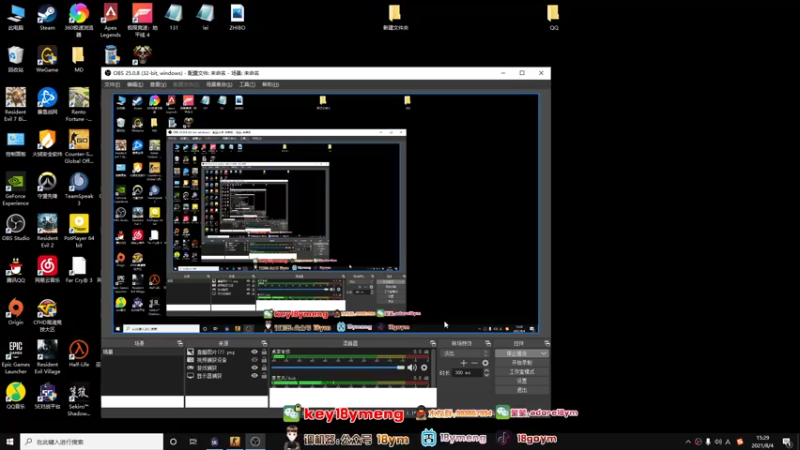The height and width of the screenshot is (450, 800).
Task: Toggle lock on 显示器捕获 source
Action: [x=264, y=376]
